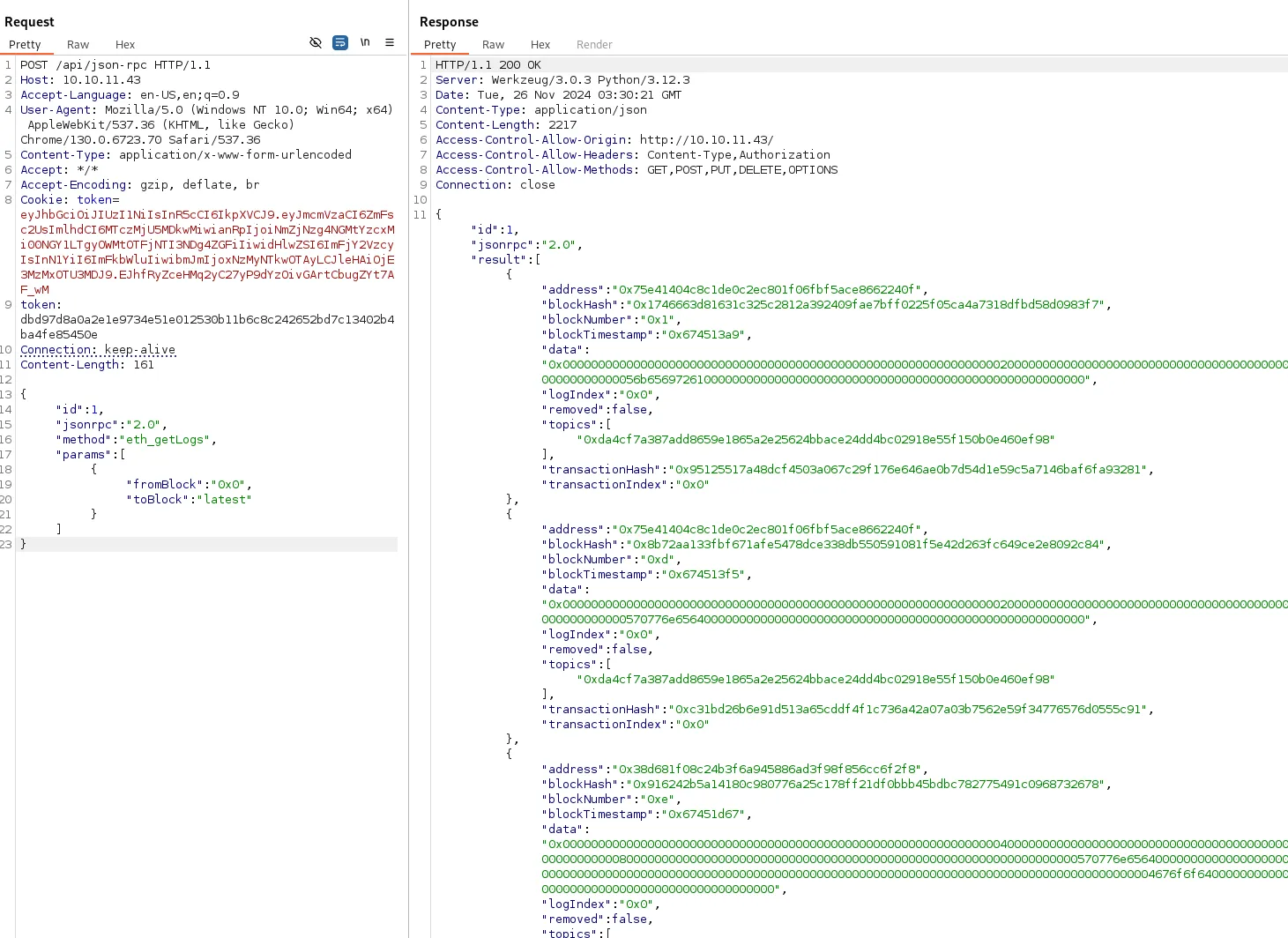The image size is (1288, 938).
Task: Switch to Request Hex tab
Action: (x=125, y=44)
